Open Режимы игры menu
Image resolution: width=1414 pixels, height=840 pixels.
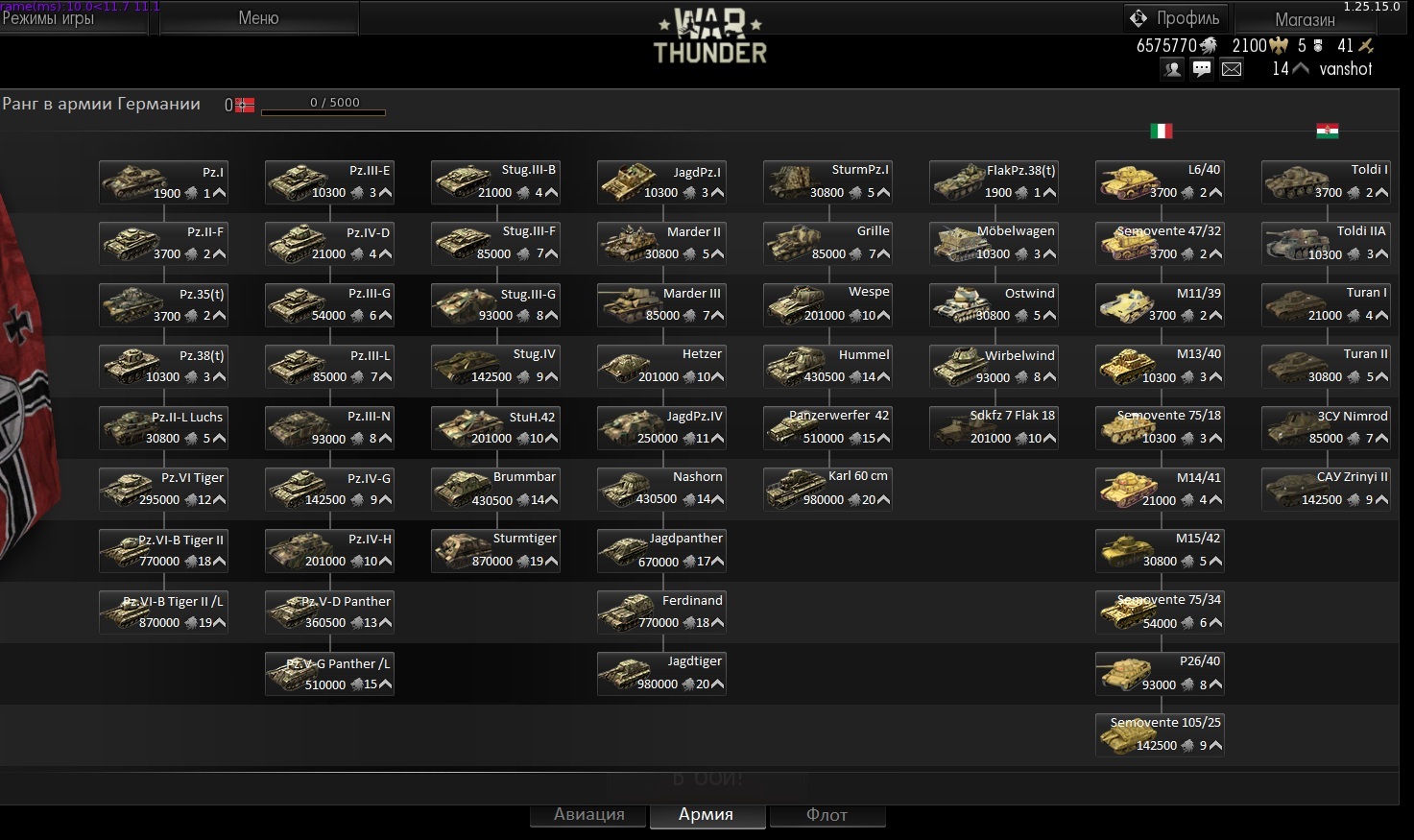click(x=74, y=18)
